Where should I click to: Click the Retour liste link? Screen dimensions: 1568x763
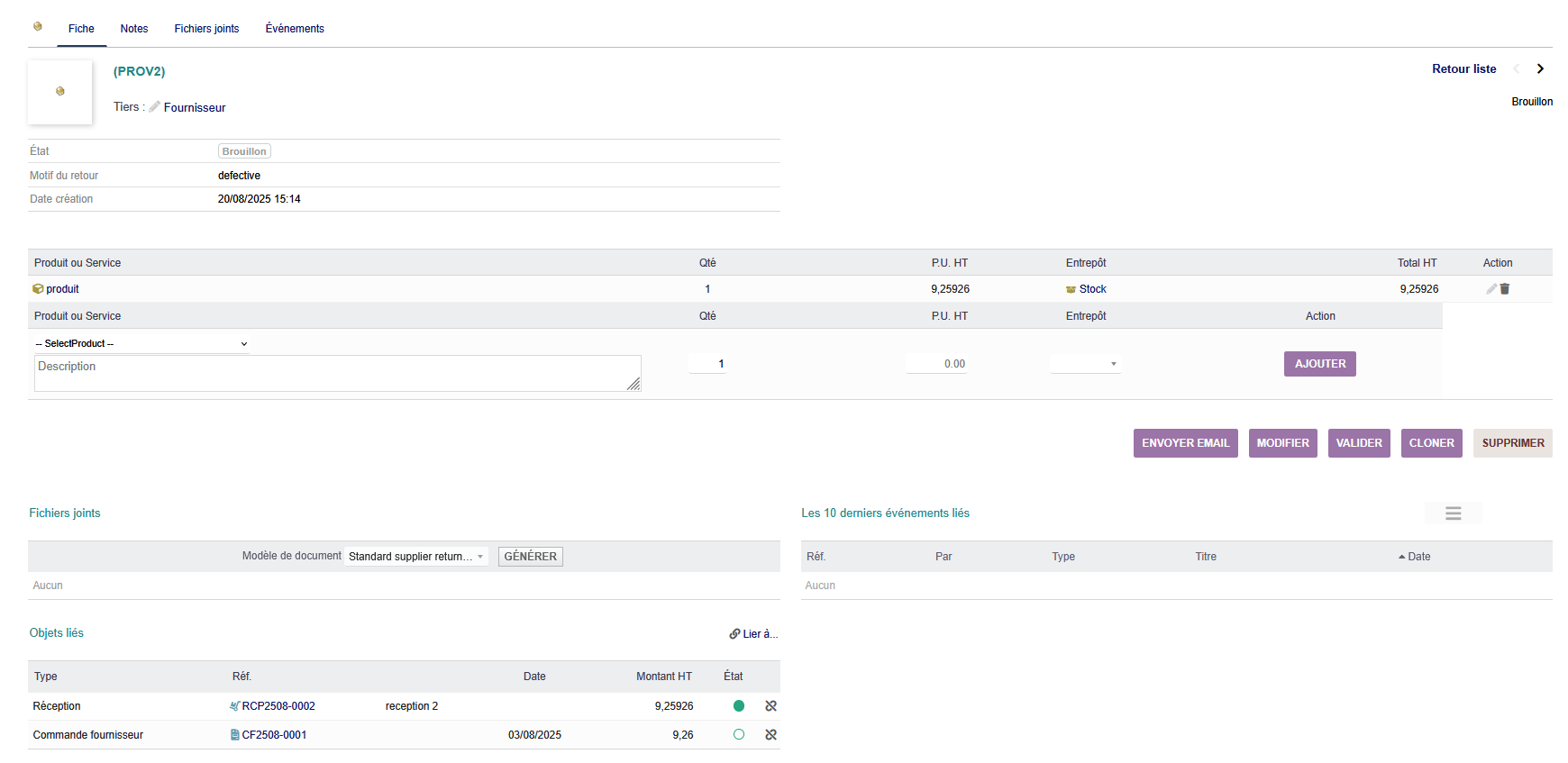coord(1463,68)
